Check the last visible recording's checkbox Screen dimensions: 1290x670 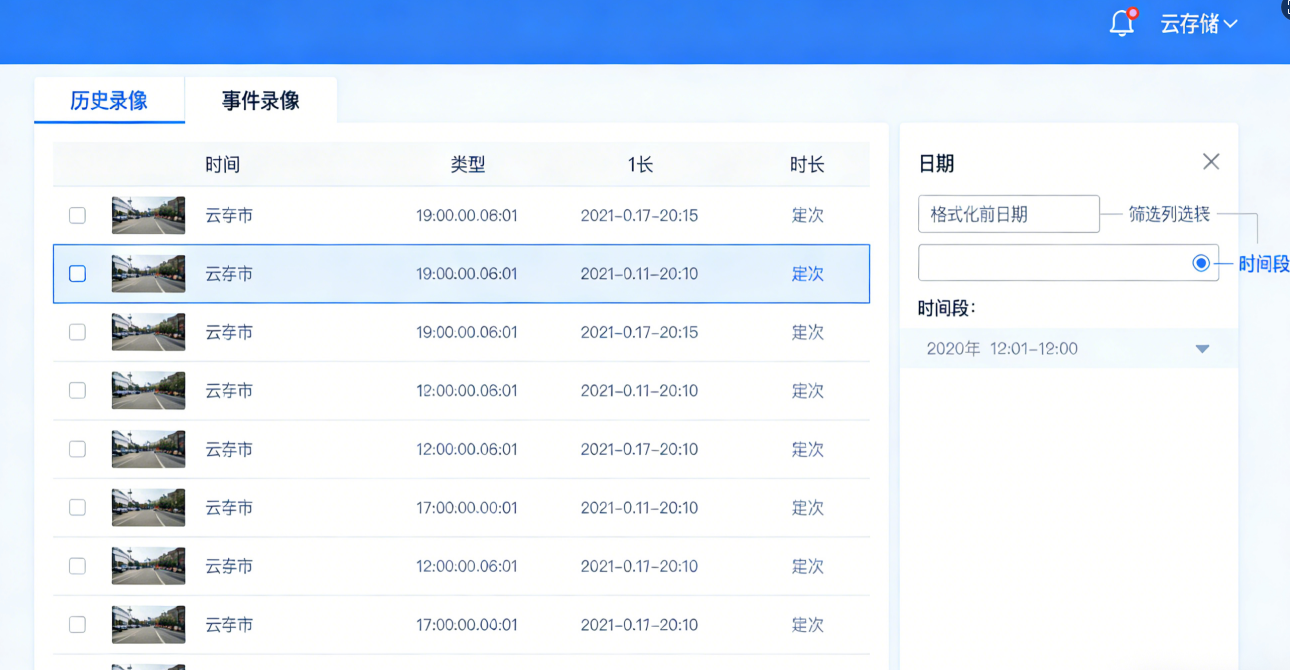77,624
